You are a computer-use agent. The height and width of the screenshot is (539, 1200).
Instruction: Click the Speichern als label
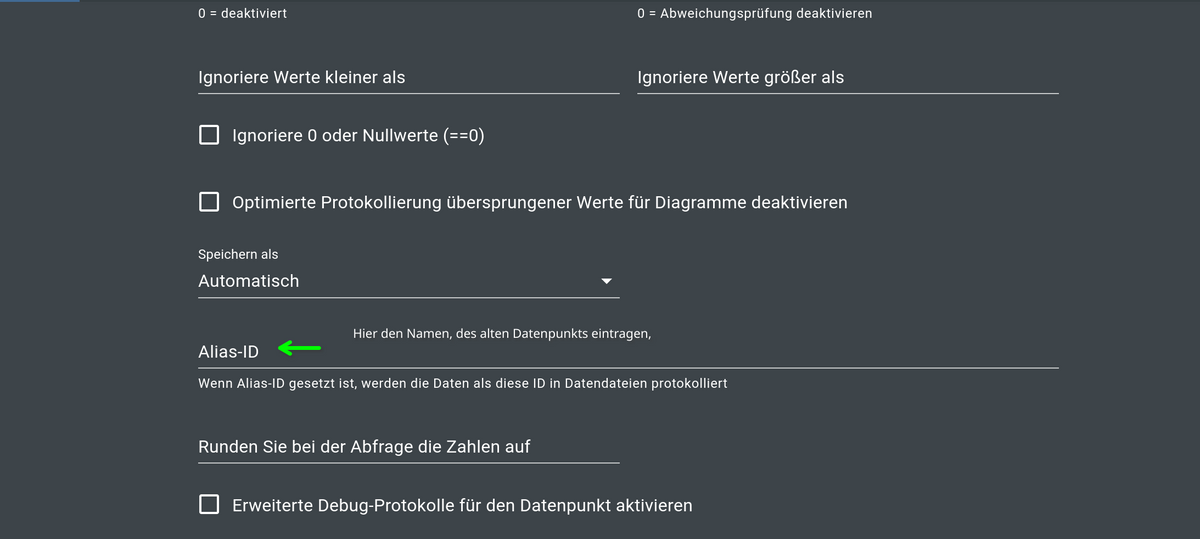[238, 255]
